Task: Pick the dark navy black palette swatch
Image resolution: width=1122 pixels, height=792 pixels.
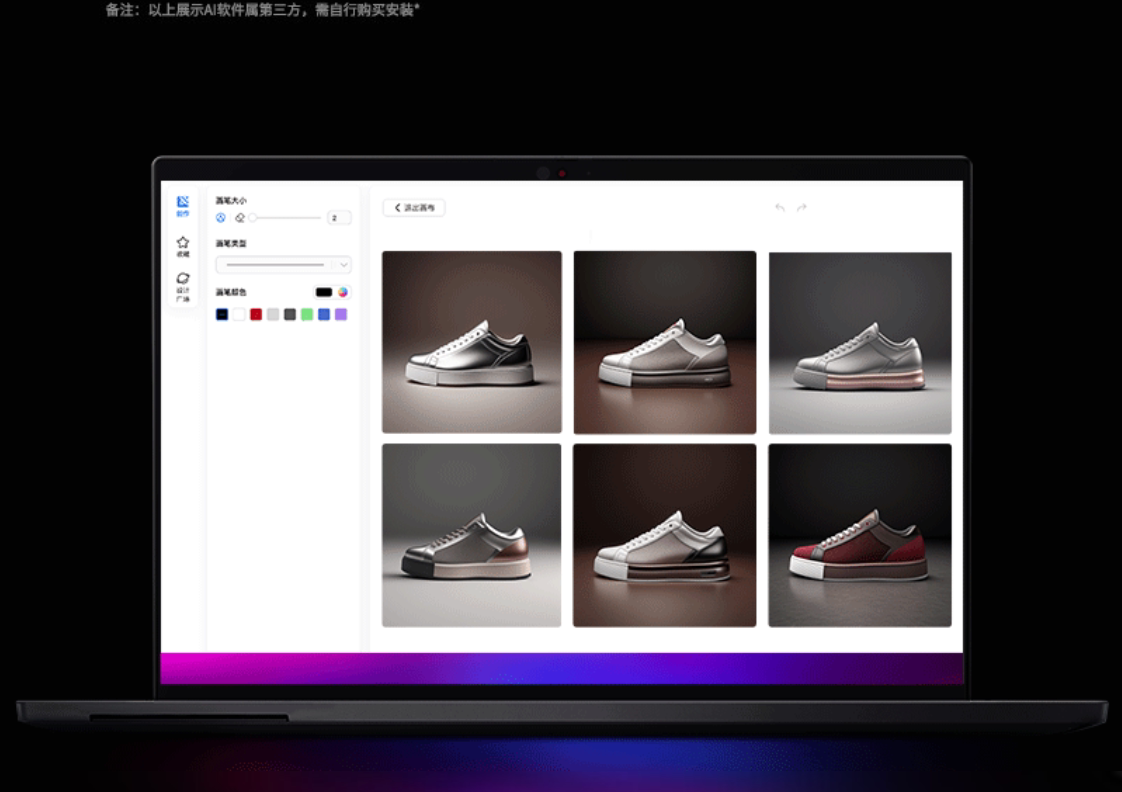Action: (x=222, y=314)
